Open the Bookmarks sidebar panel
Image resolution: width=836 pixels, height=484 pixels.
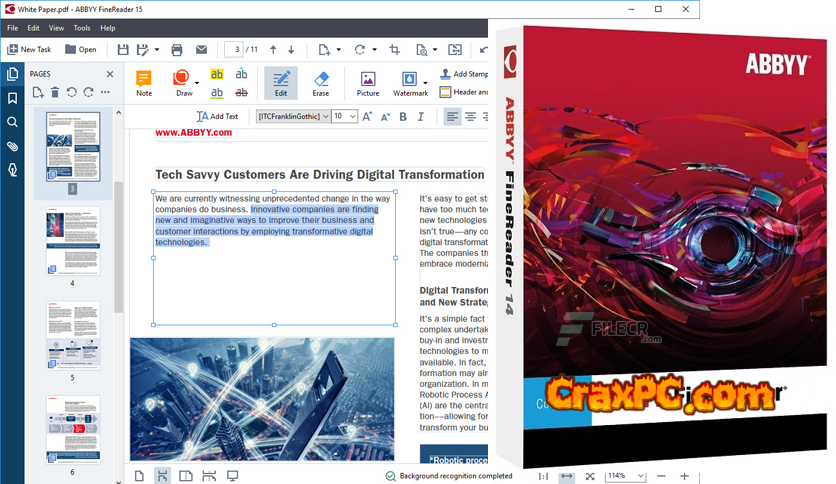(12, 98)
